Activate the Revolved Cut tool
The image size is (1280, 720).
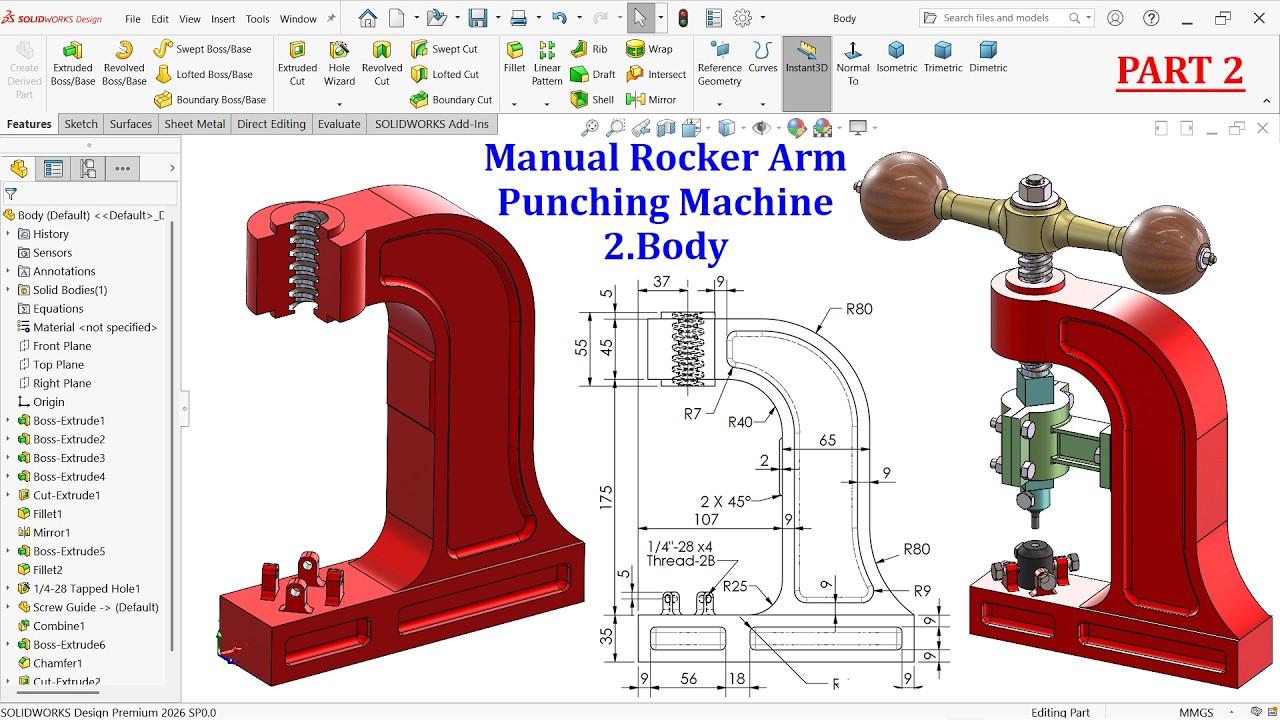(x=382, y=63)
